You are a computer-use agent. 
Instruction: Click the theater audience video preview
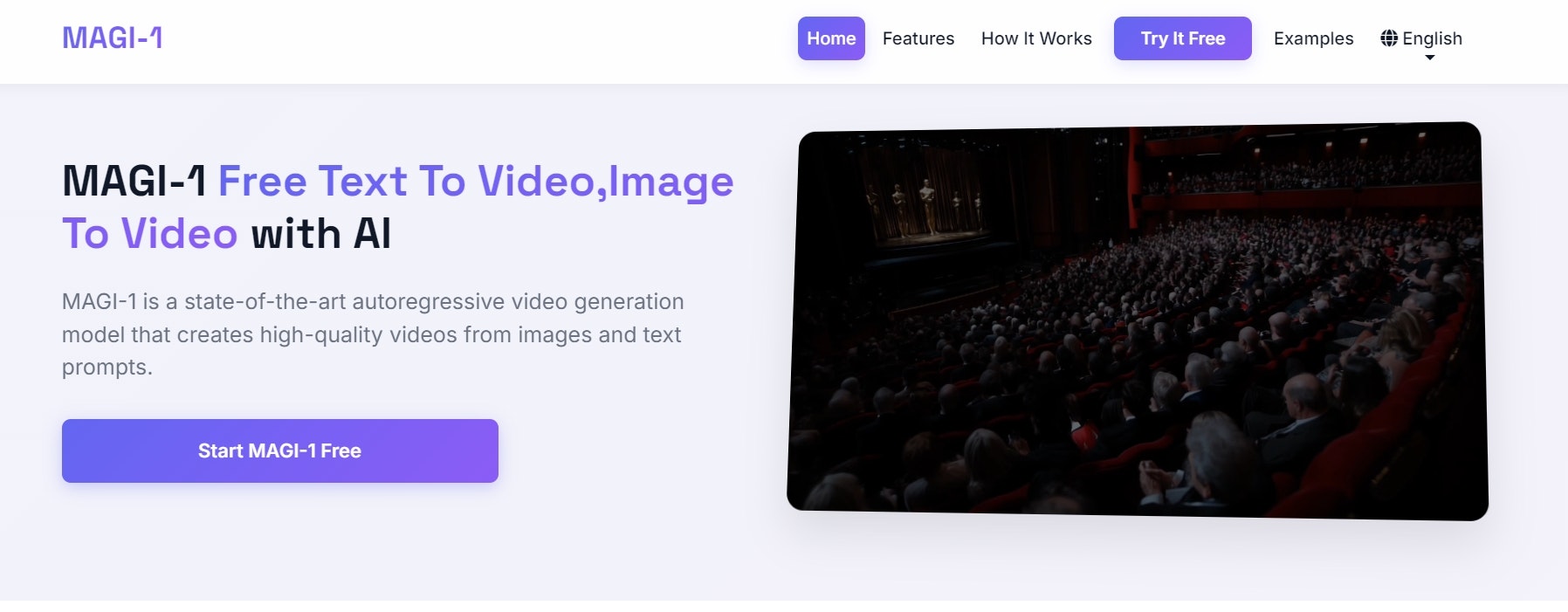(x=1138, y=321)
